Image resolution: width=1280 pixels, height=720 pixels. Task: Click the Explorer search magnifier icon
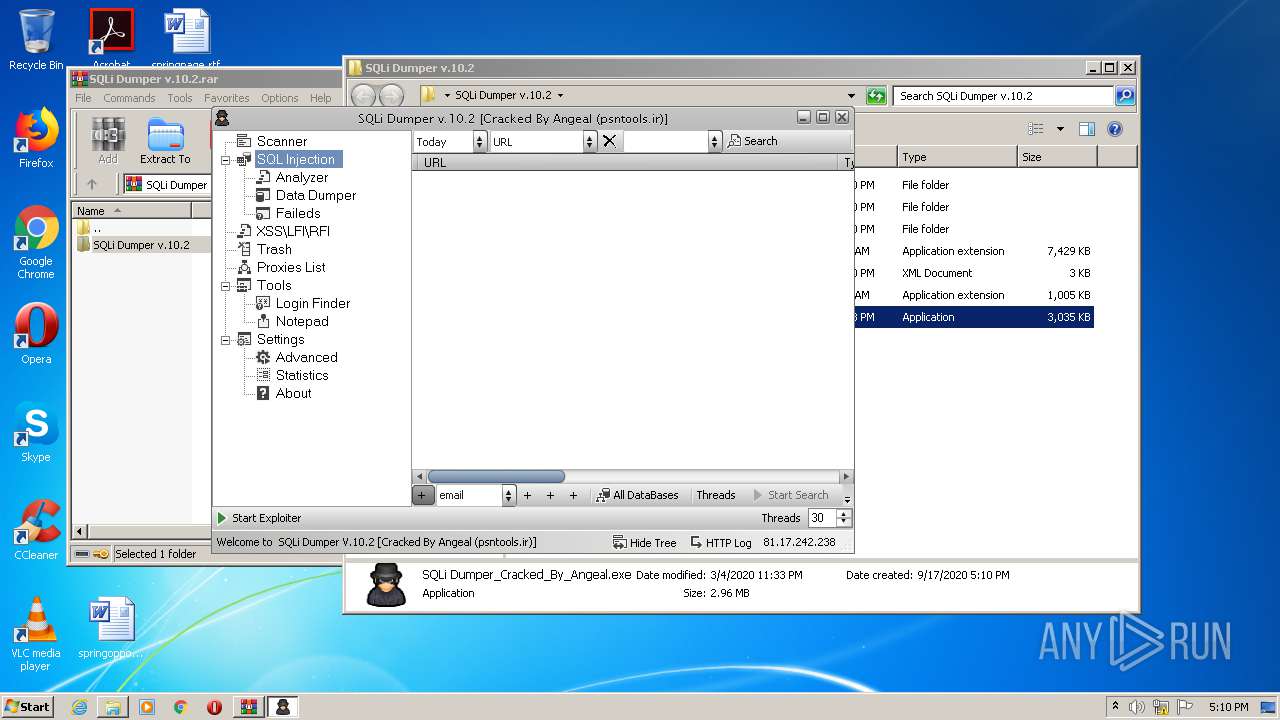(1125, 96)
